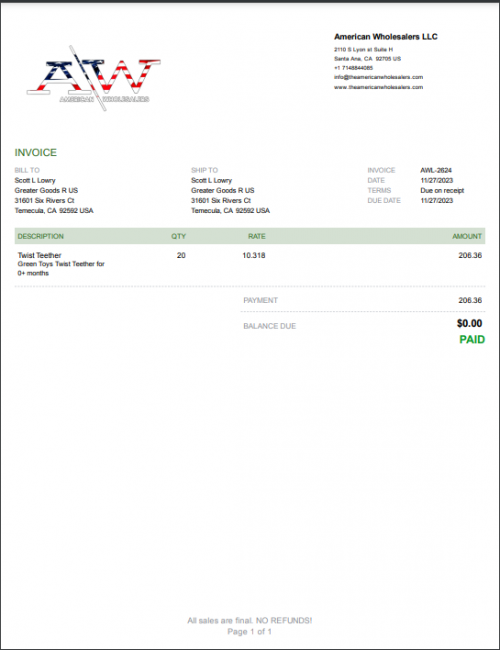Click Temecula, CA 92592 USA under BILL TO
This screenshot has height=650, width=500.
(54, 211)
